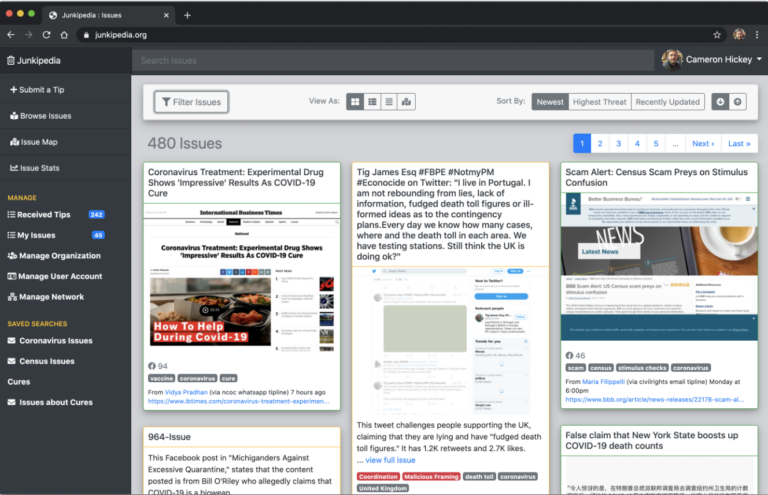Image resolution: width=768 pixels, height=495 pixels.
Task: Sort by Highest Threat
Action: 600,102
